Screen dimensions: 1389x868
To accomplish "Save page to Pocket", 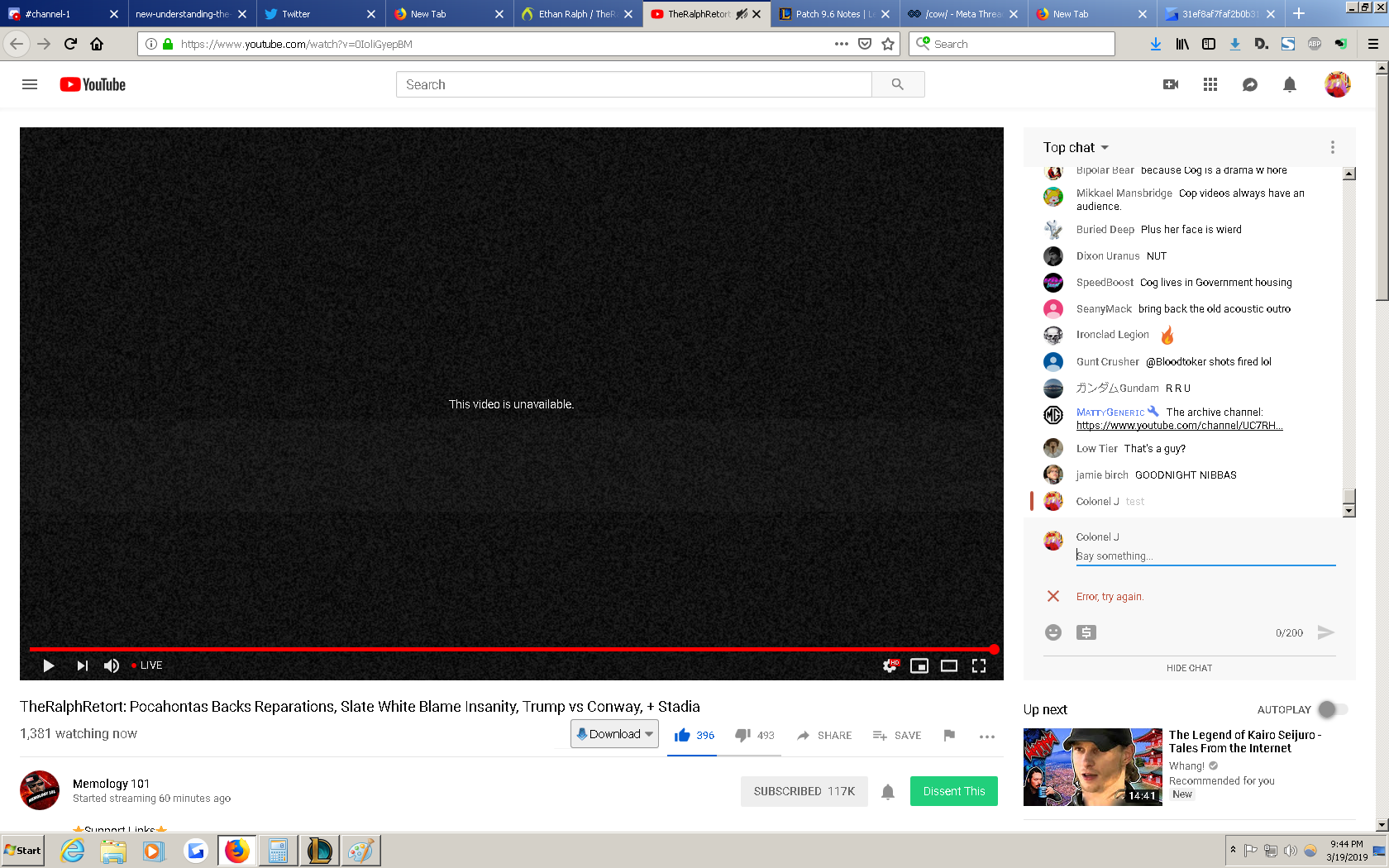I will tap(865, 44).
